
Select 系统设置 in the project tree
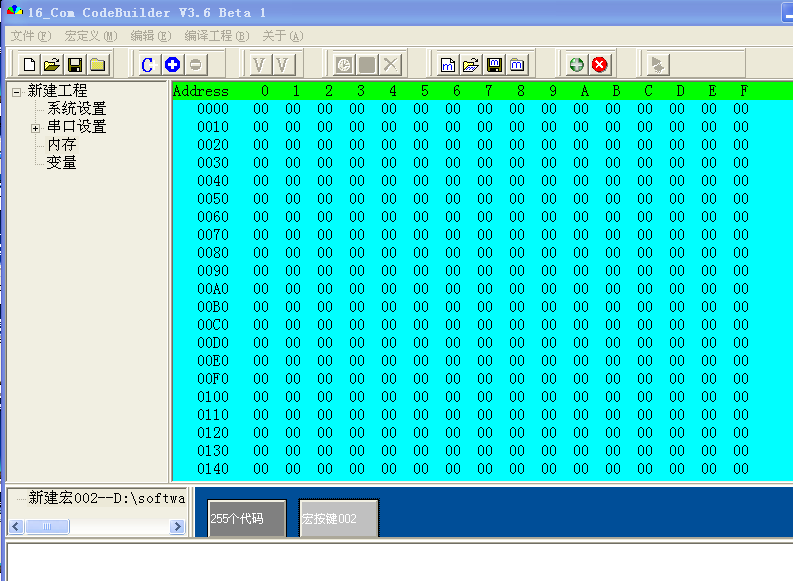tap(76, 109)
